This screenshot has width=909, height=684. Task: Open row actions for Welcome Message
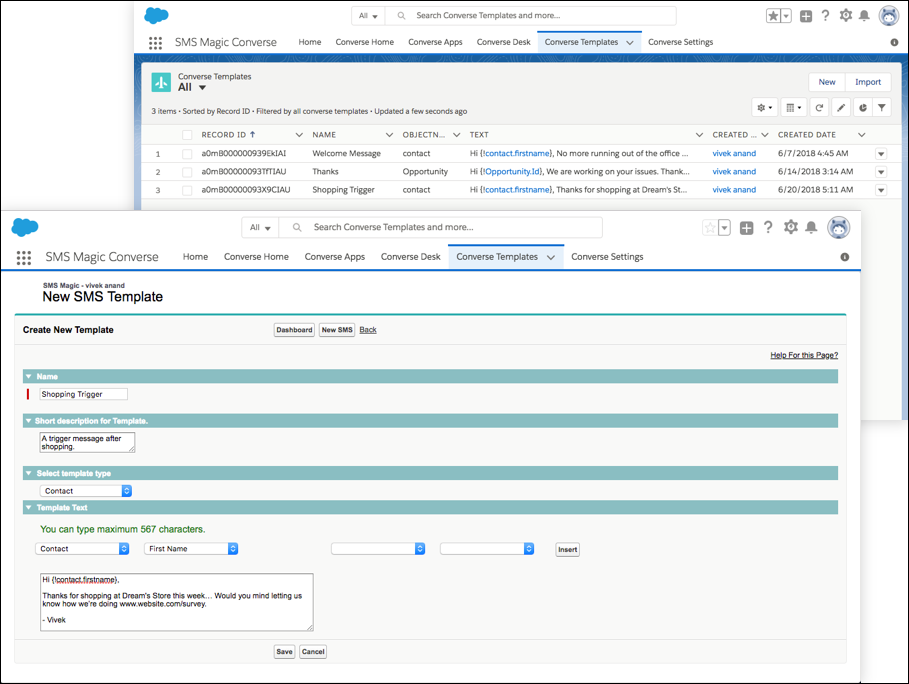click(x=881, y=154)
